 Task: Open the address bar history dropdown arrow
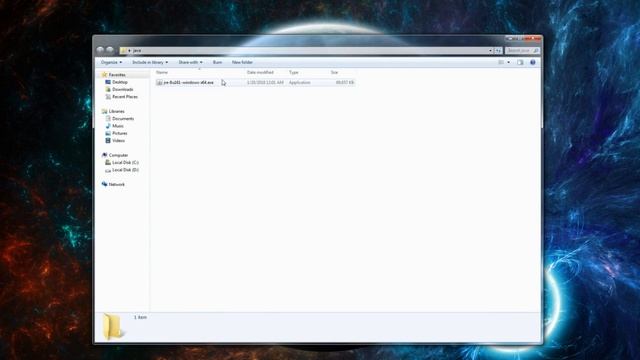click(x=490, y=51)
